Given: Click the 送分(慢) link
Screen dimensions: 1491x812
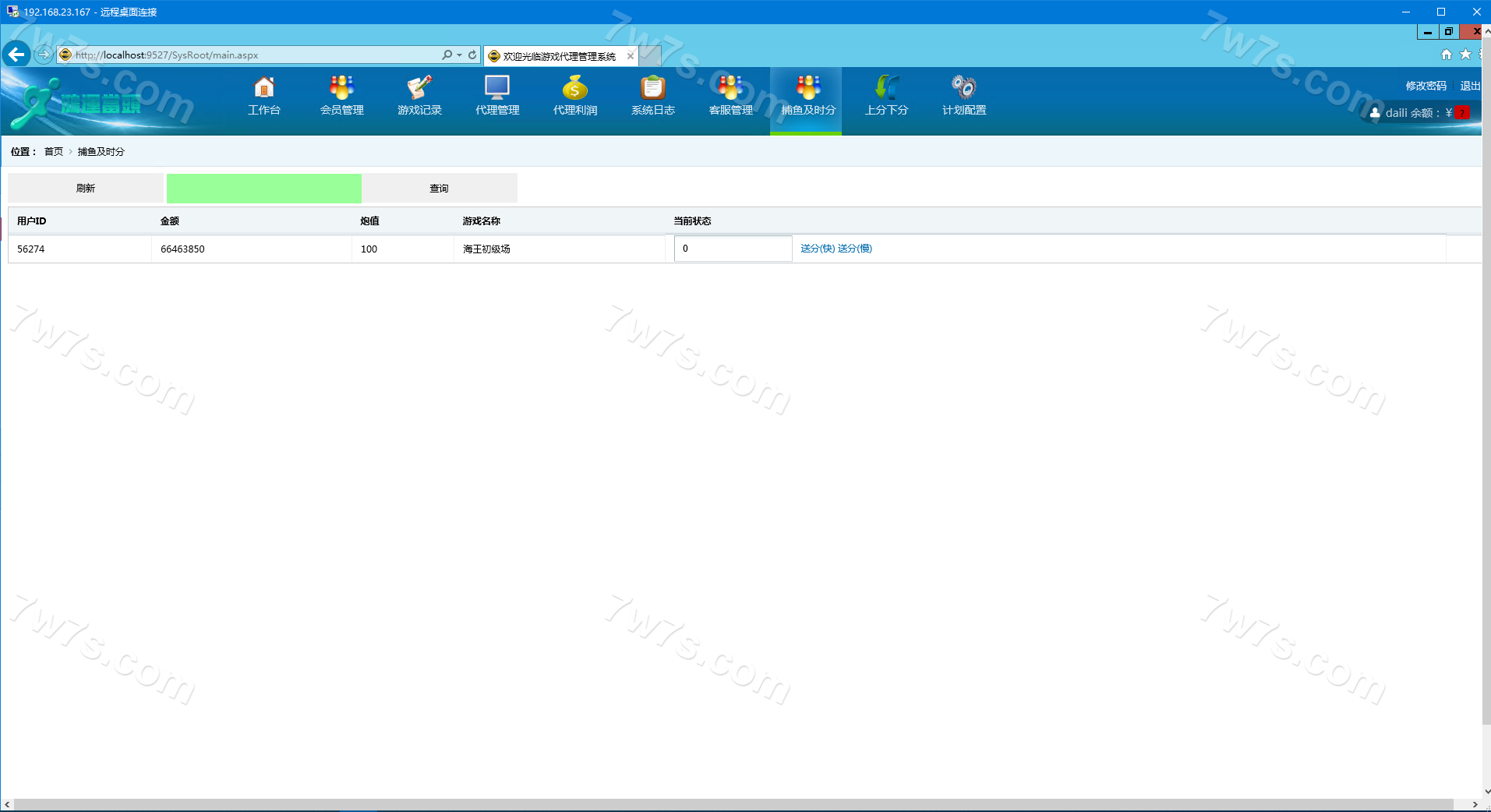Looking at the screenshot, I should 854,249.
